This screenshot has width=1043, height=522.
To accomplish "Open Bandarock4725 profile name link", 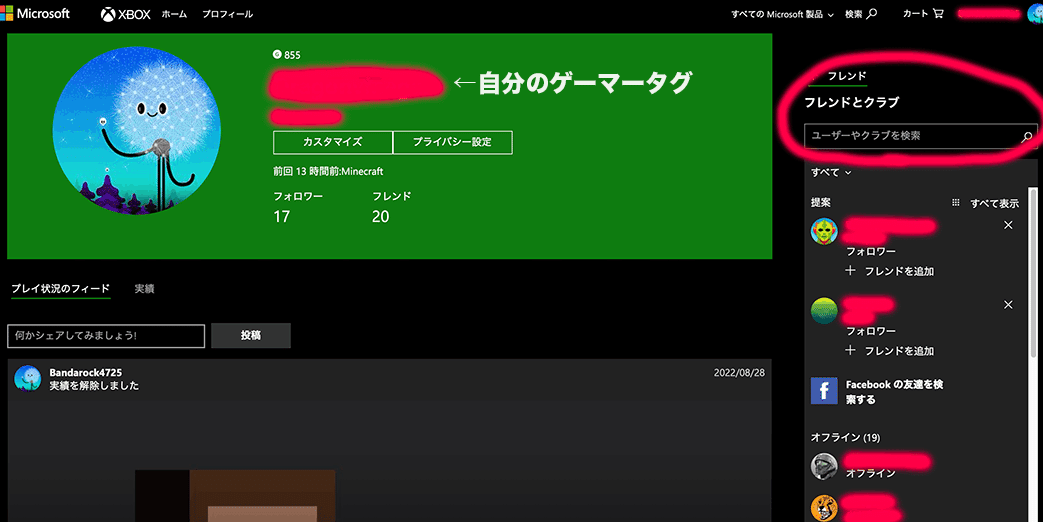I will [85, 372].
